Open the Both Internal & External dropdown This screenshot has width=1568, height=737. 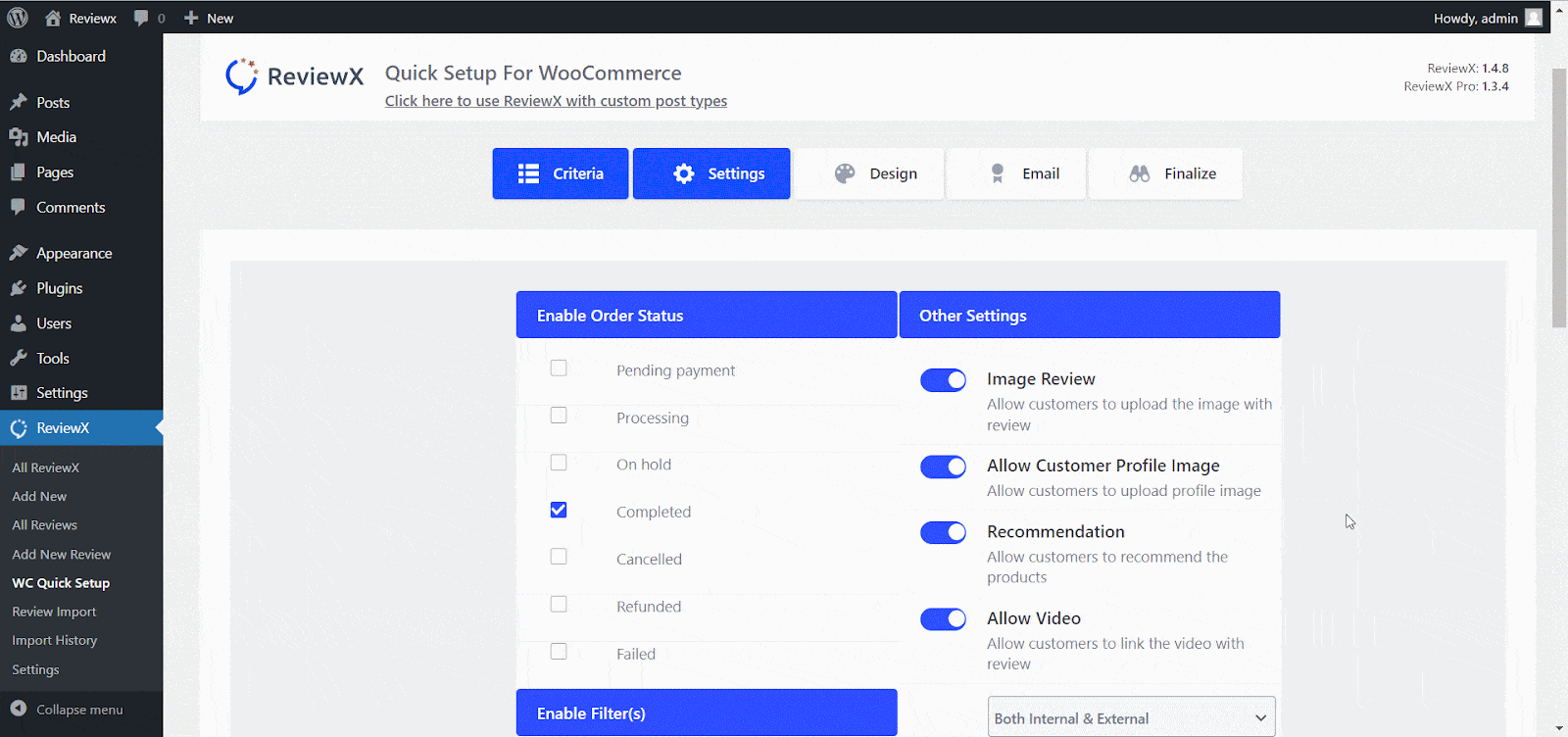pos(1131,717)
